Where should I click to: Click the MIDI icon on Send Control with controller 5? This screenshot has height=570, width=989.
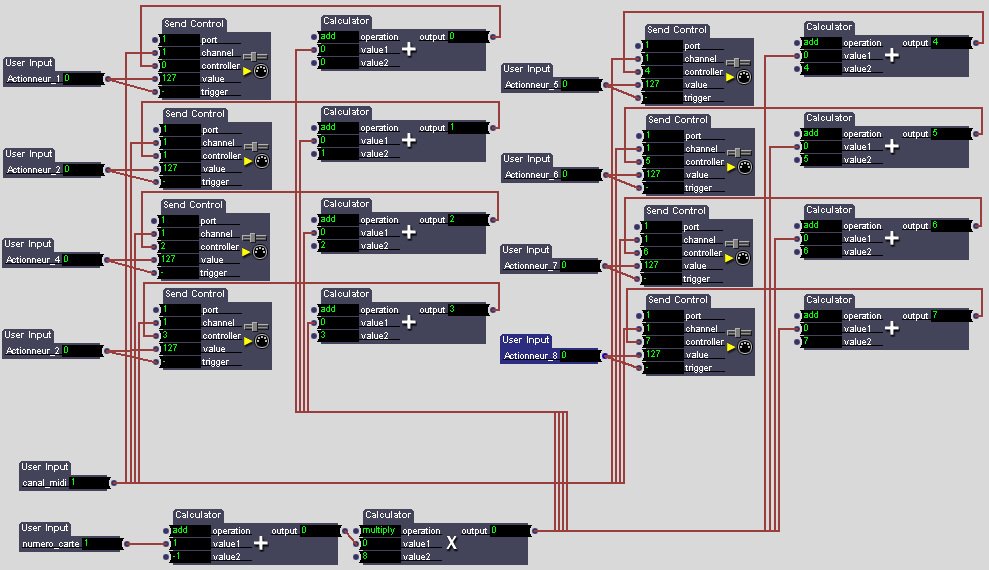coord(743,168)
